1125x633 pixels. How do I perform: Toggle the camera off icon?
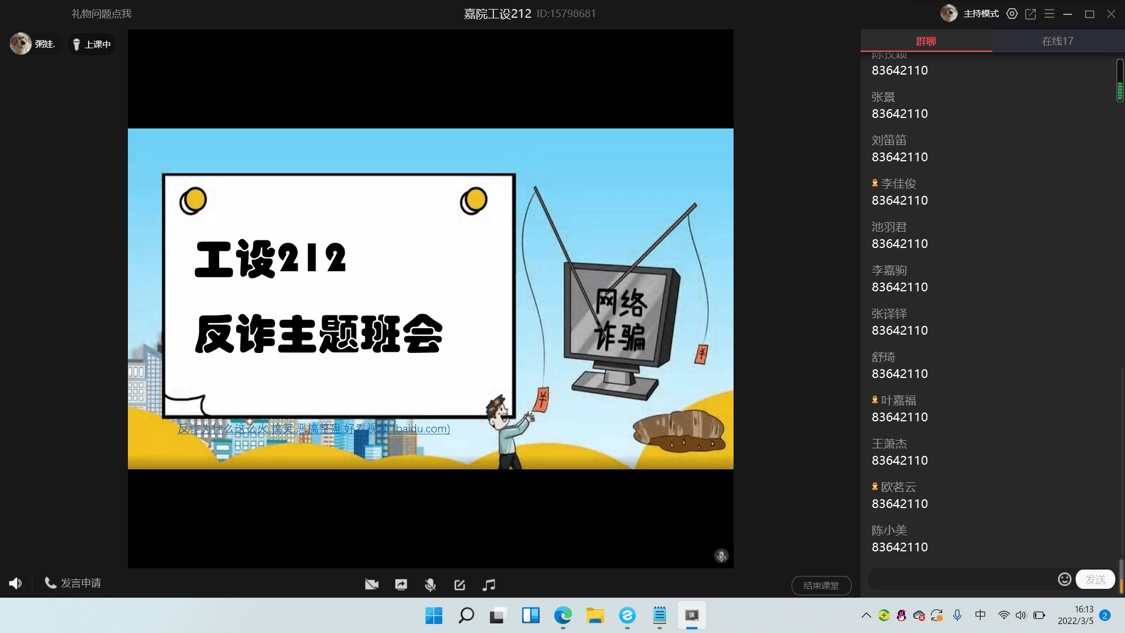(372, 585)
